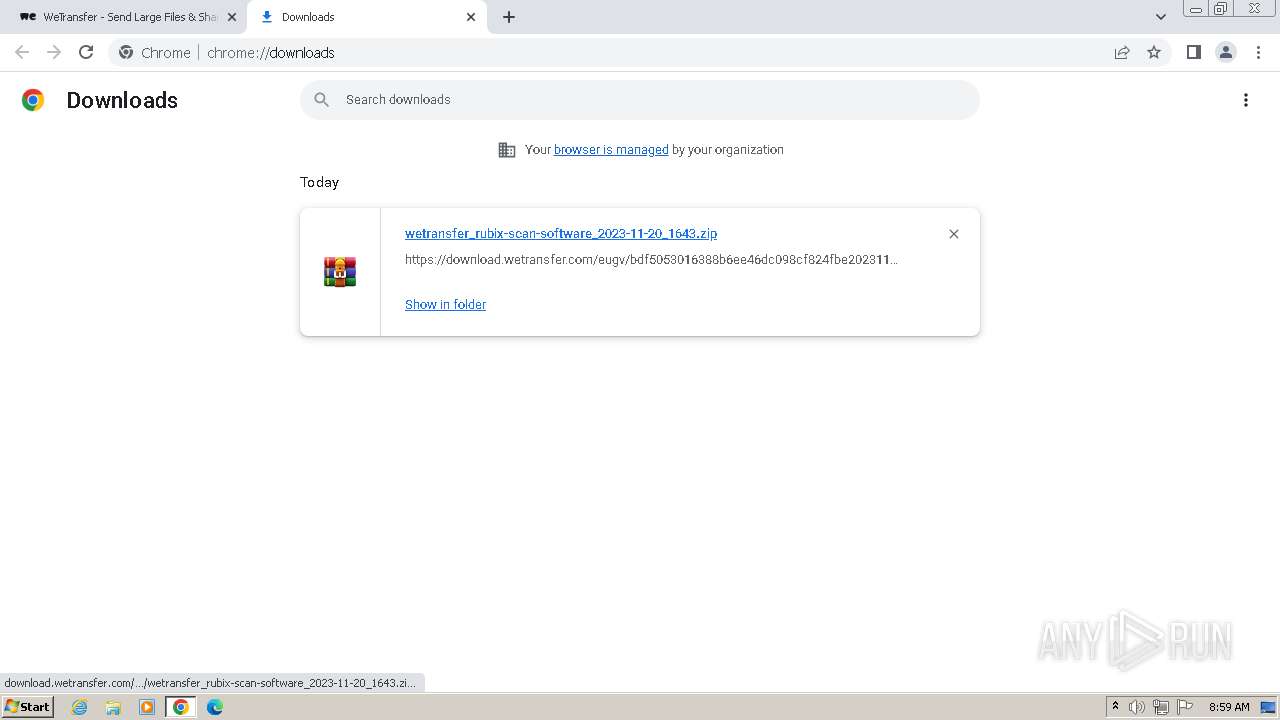Reload the downloads page
The height and width of the screenshot is (720, 1280).
[86, 52]
